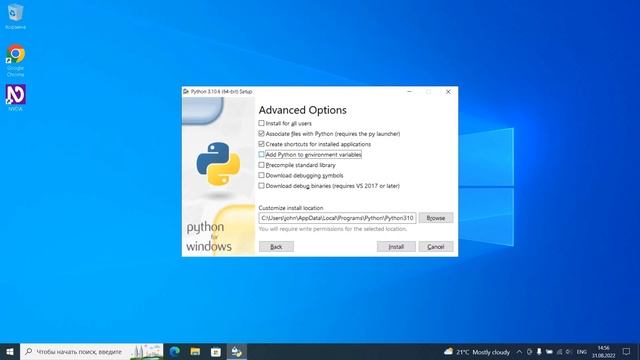The width and height of the screenshot is (640, 360).
Task: Click the Install button
Action: tap(396, 247)
